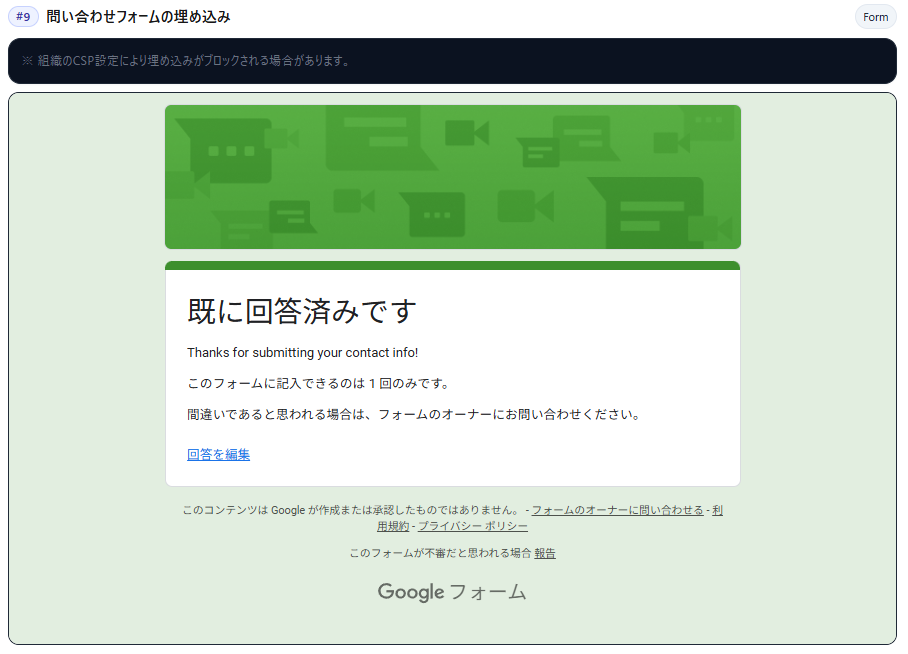908x654 pixels.
Task: Click the #9 badge next to the page title
Action: pos(22,17)
